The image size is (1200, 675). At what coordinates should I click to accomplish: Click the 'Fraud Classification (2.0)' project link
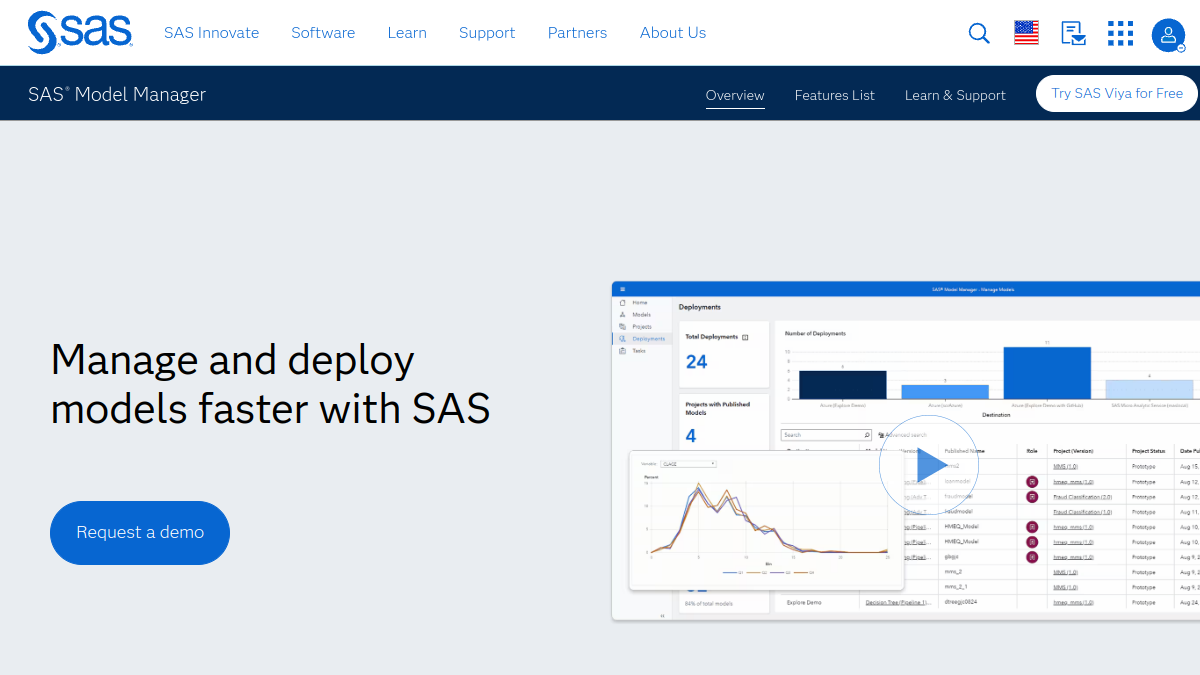tap(1082, 497)
